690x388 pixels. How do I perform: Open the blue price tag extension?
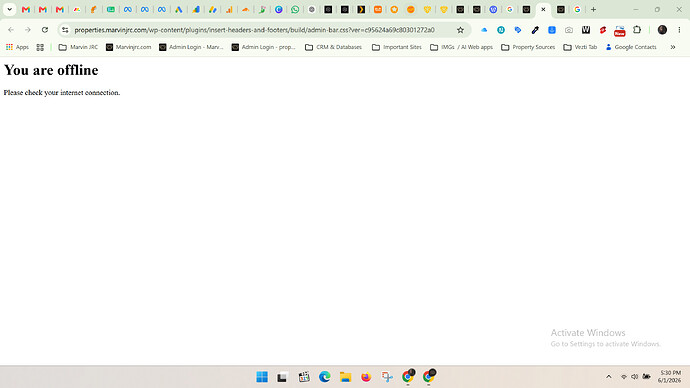tap(518, 30)
